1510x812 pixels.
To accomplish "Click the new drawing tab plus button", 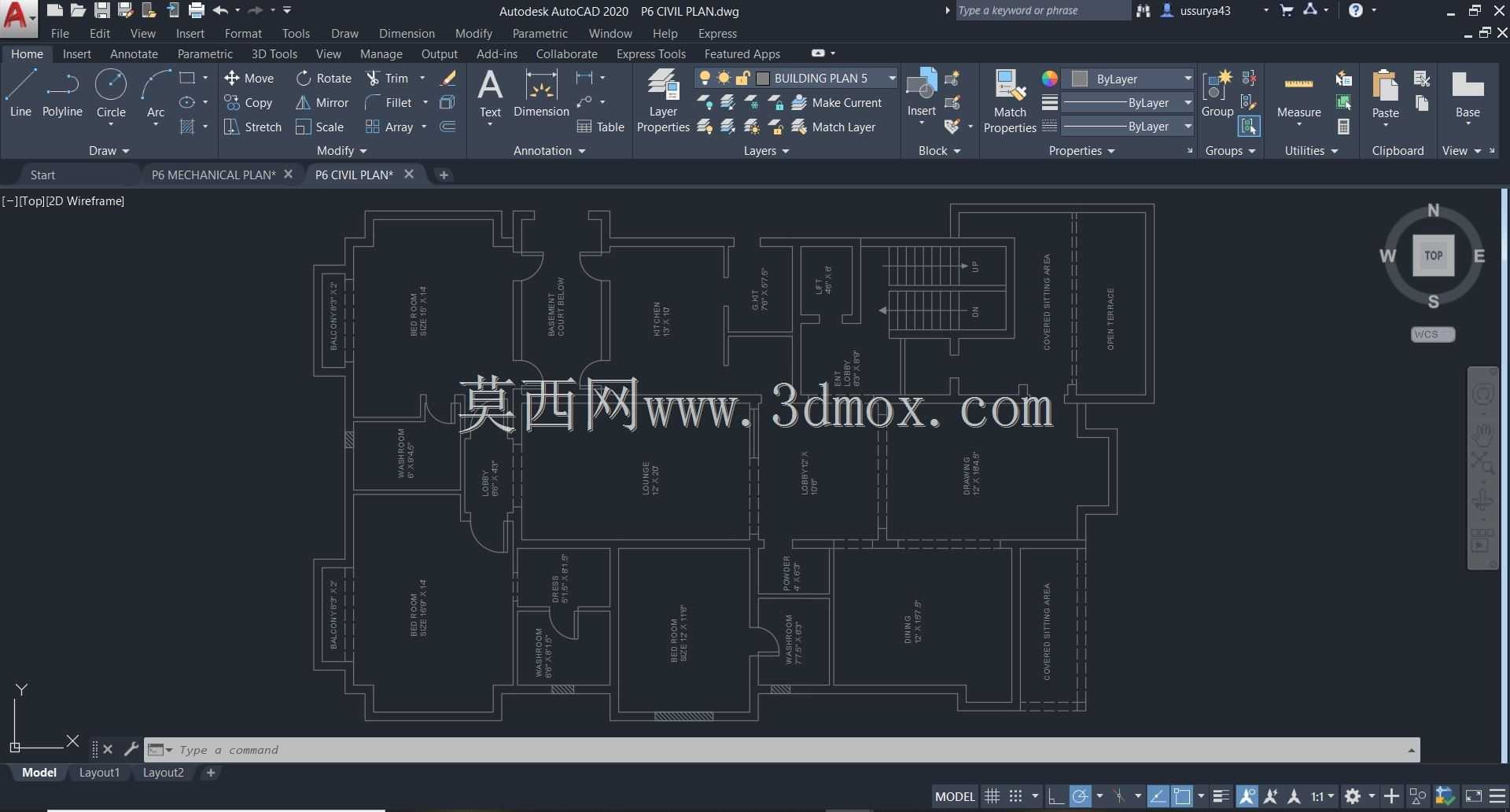I will 444,175.
